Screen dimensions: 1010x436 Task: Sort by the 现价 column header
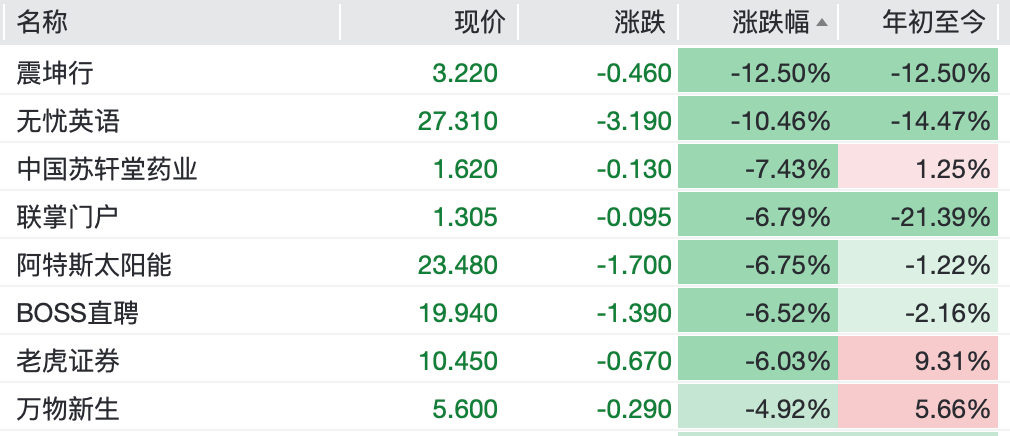pos(480,22)
